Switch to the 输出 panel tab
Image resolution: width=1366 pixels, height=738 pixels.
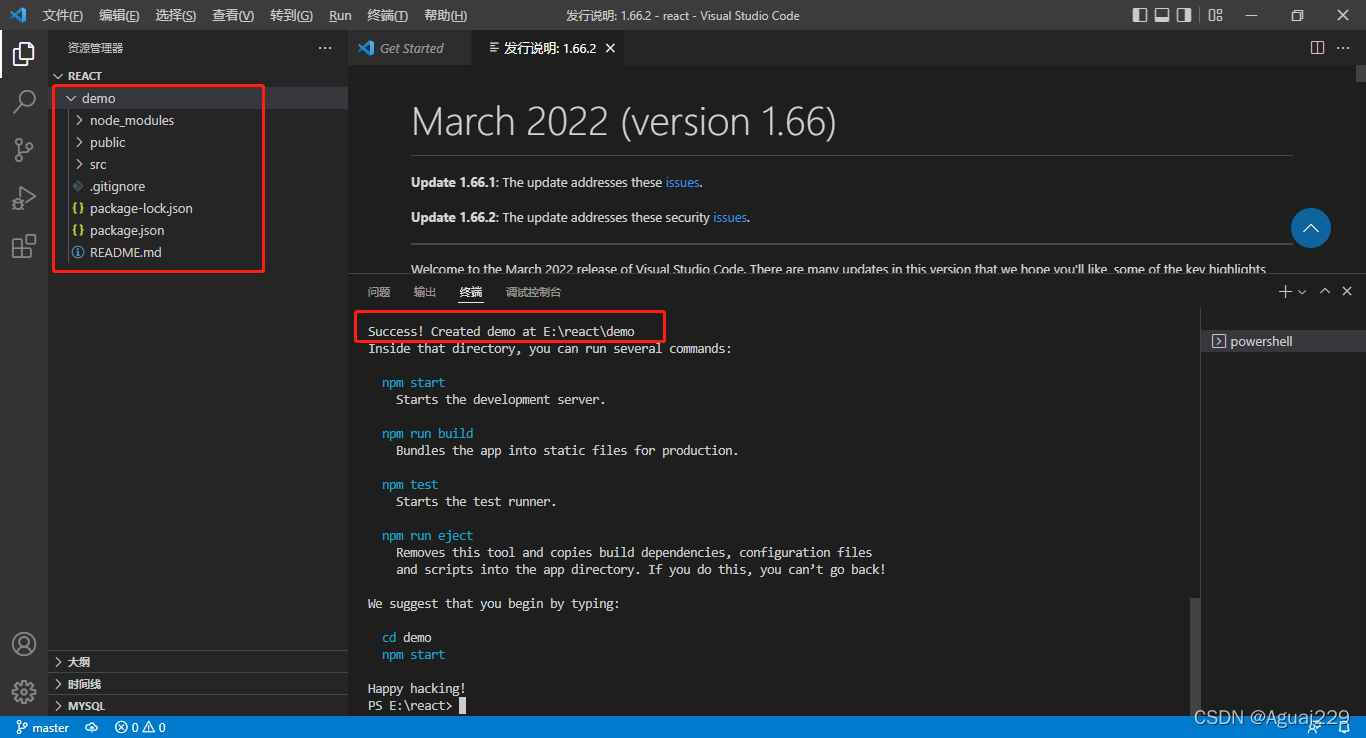pyautogui.click(x=425, y=292)
